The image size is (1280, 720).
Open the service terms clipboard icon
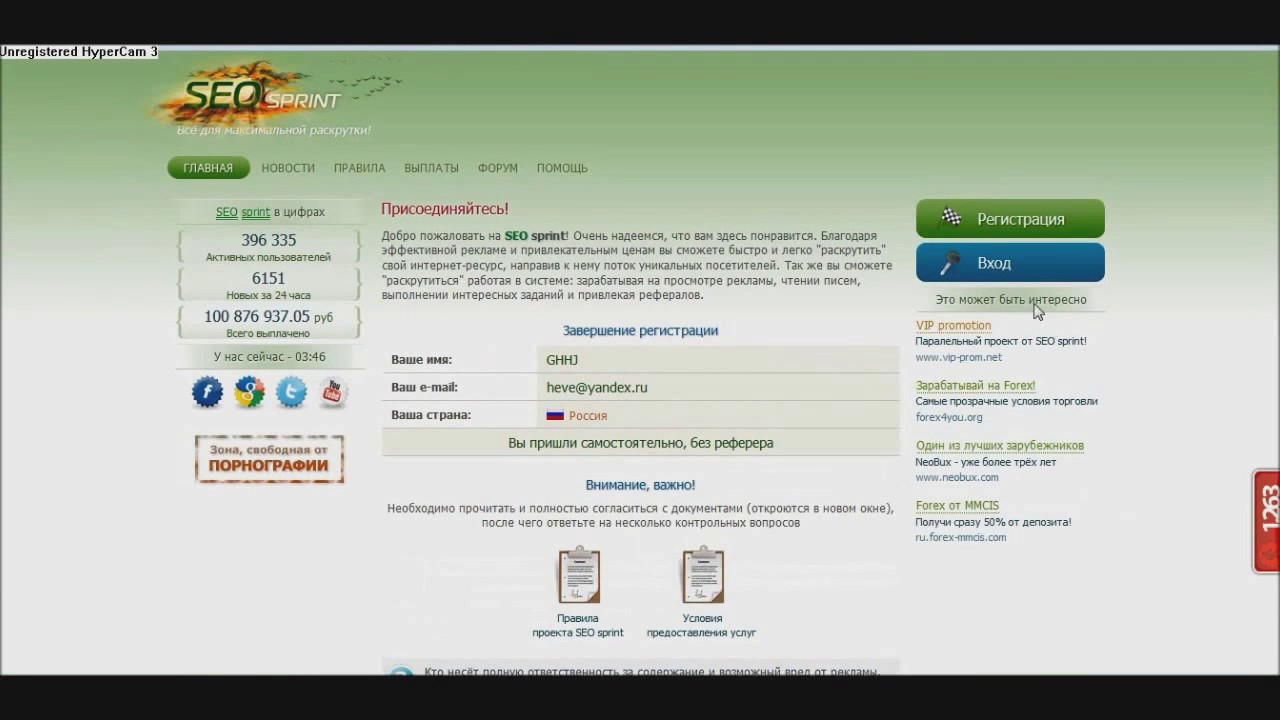pyautogui.click(x=702, y=575)
